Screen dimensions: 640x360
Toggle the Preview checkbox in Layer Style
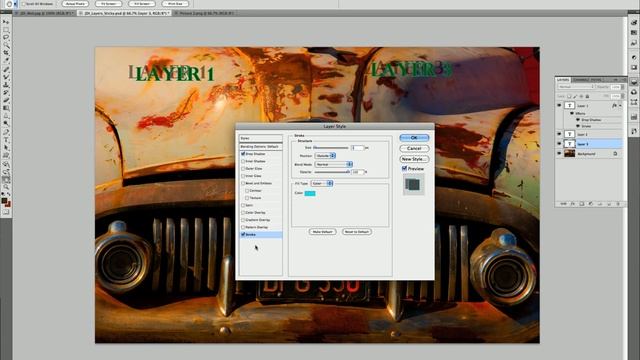tap(404, 169)
